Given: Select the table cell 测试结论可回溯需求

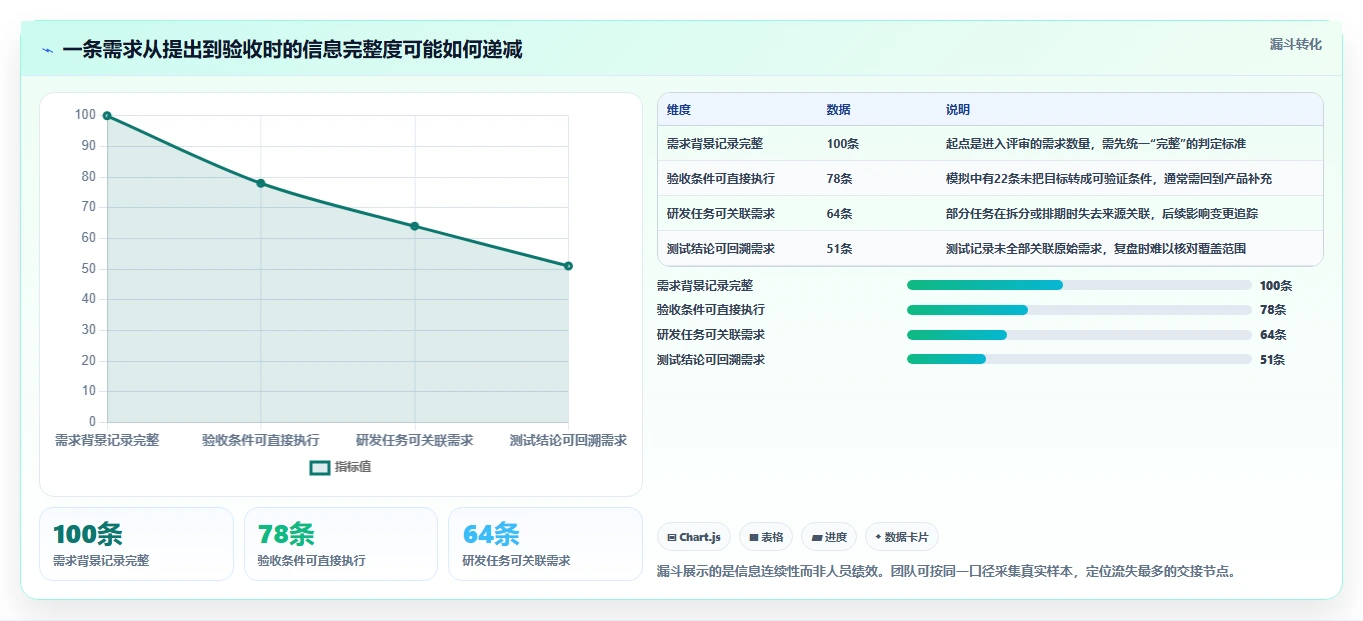Looking at the screenshot, I should tap(721, 249).
